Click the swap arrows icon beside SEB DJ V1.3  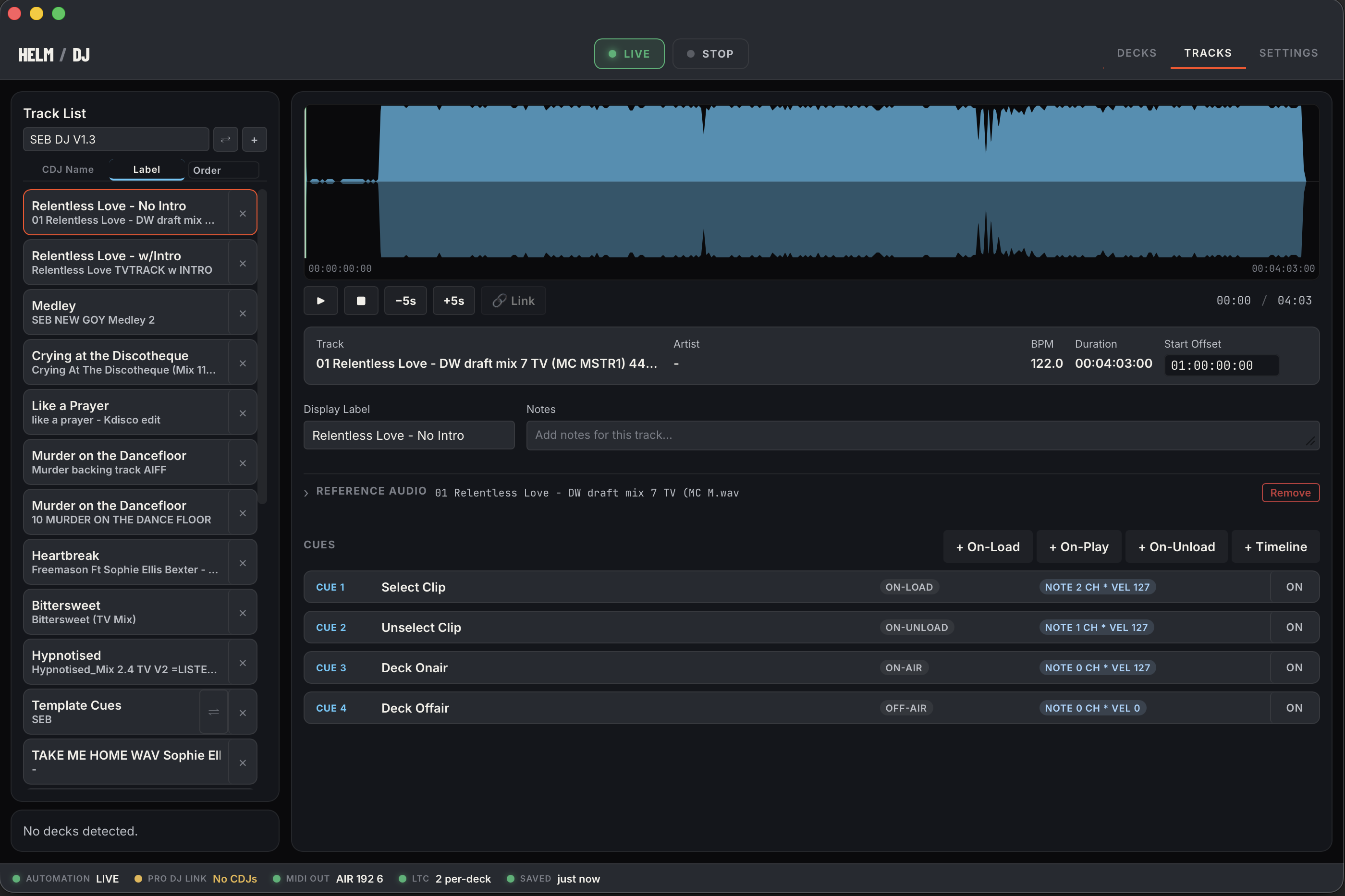pyautogui.click(x=225, y=139)
